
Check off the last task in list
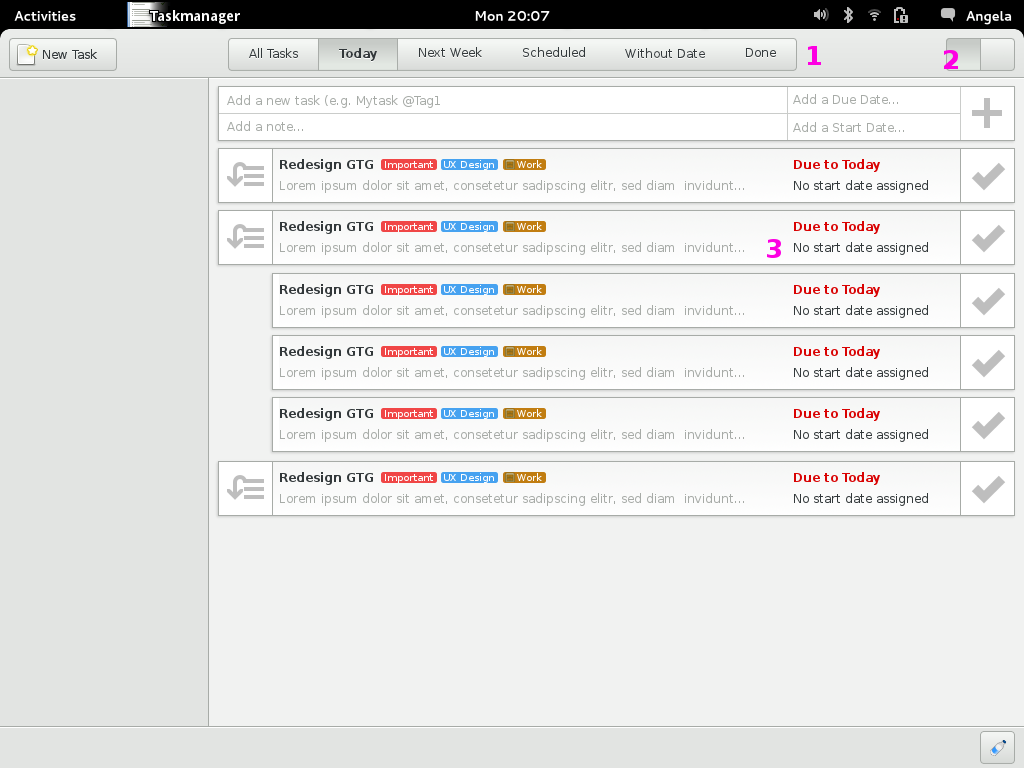click(x=987, y=489)
